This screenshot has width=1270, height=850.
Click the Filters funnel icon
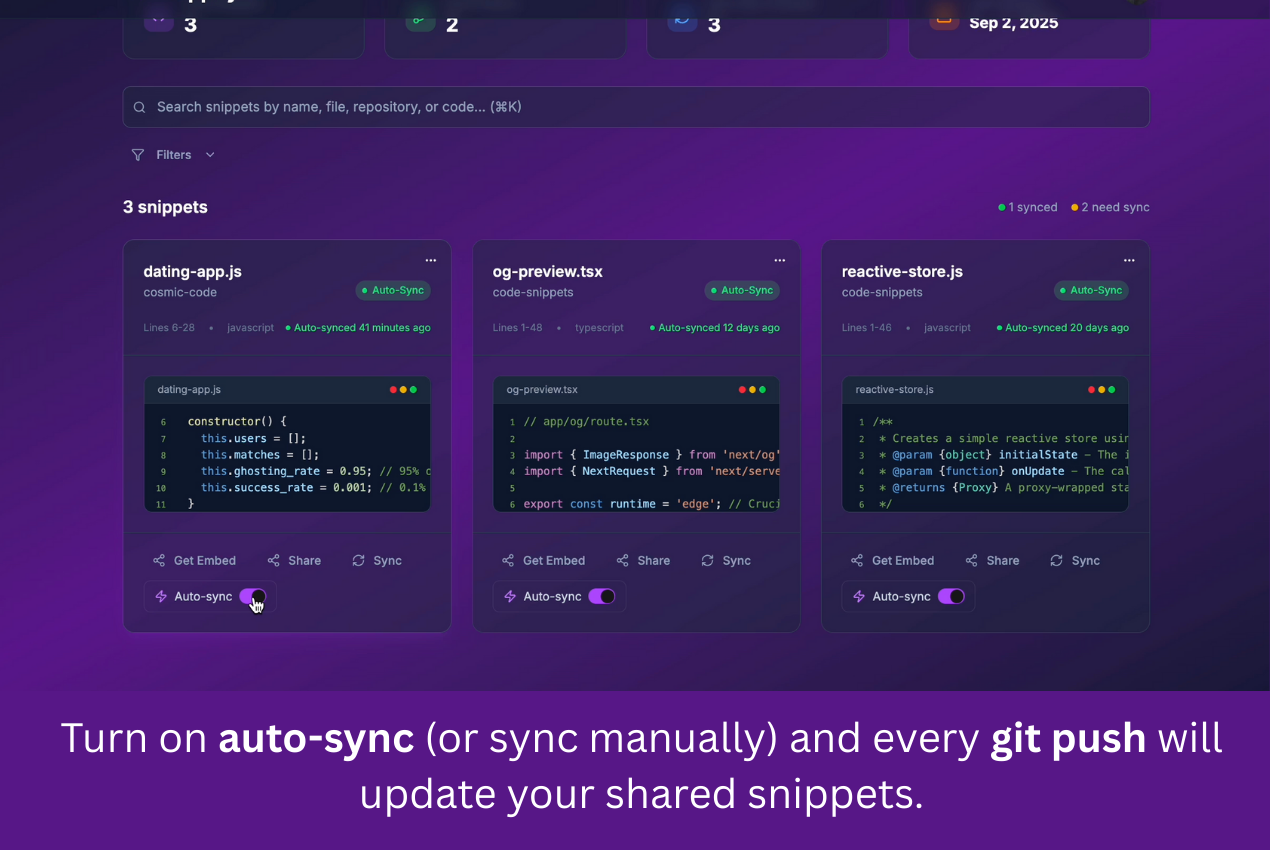pos(138,155)
